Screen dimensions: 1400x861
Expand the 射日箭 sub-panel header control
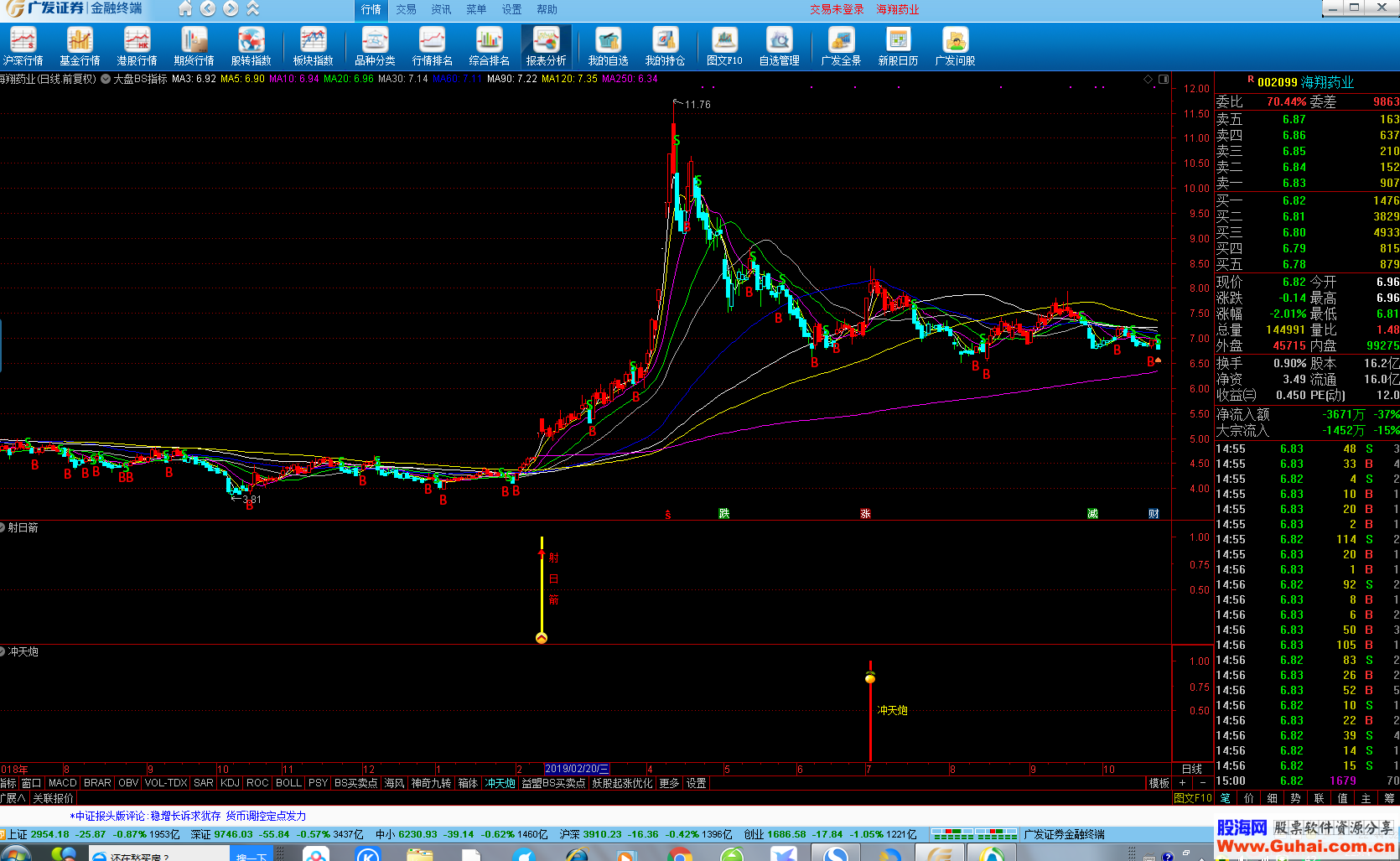(3, 527)
